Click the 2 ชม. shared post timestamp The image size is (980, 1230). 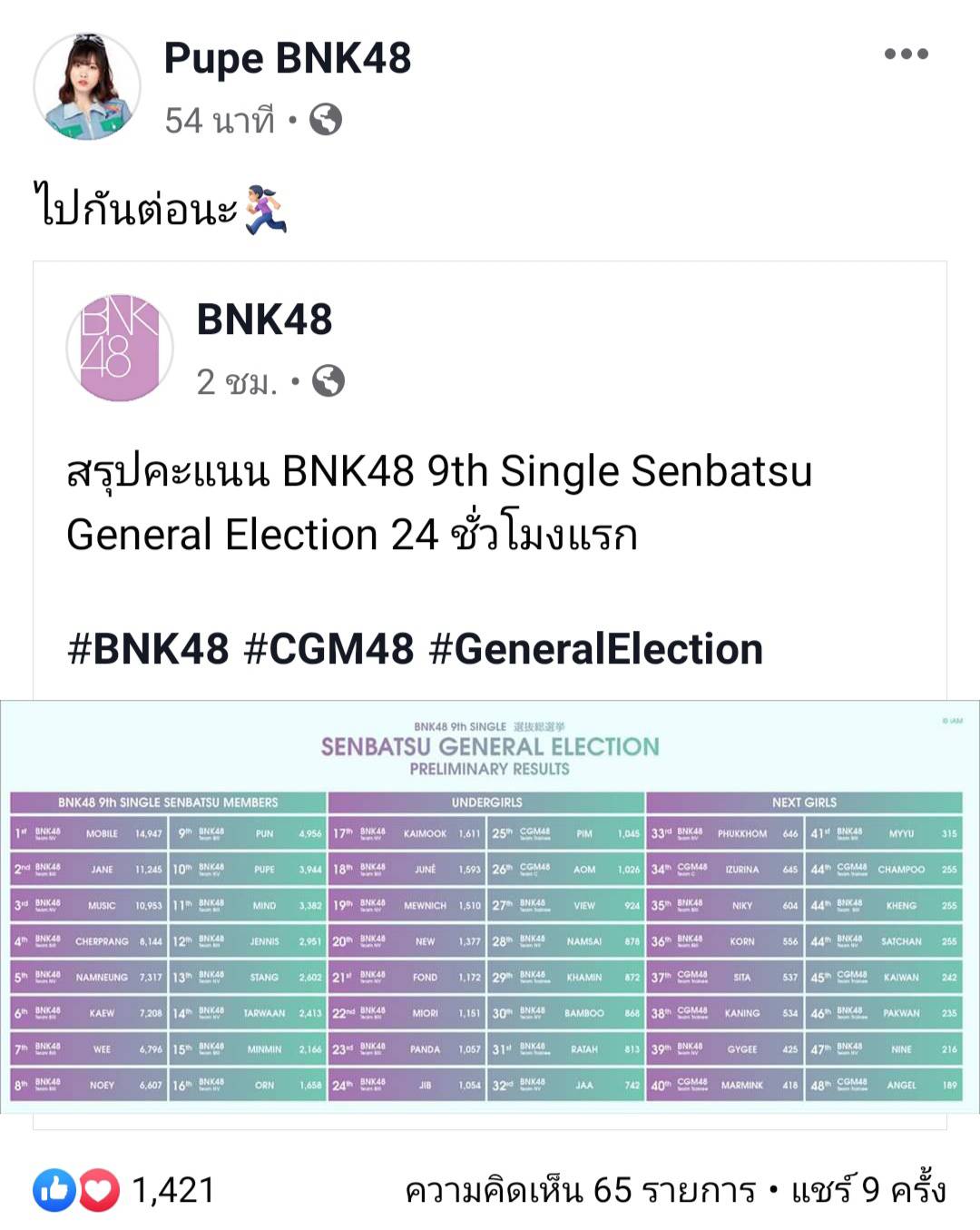(x=237, y=382)
